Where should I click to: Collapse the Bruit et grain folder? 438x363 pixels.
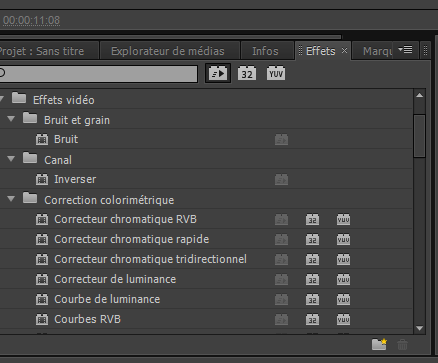[11, 119]
